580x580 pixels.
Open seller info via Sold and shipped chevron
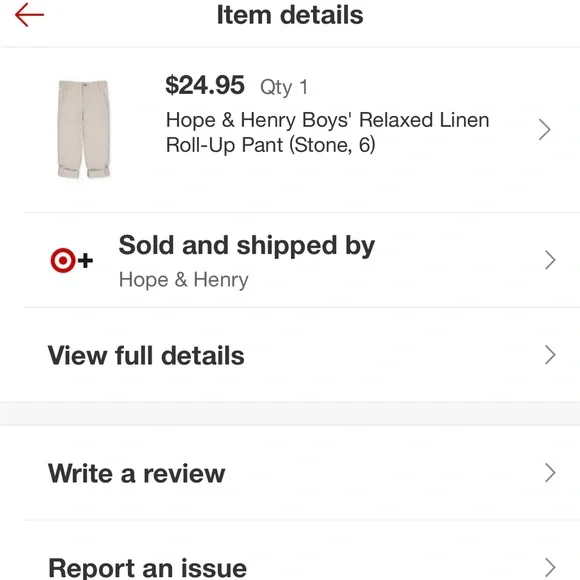550,260
